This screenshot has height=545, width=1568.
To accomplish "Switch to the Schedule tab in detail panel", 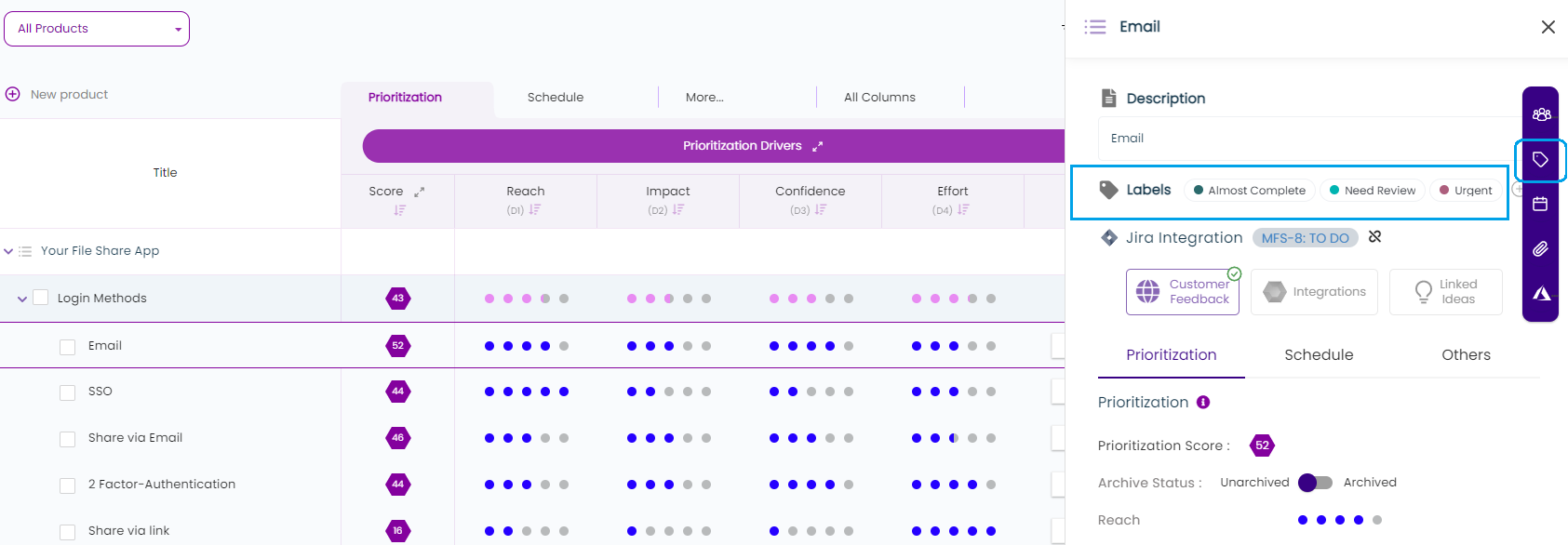I will 1318,355.
